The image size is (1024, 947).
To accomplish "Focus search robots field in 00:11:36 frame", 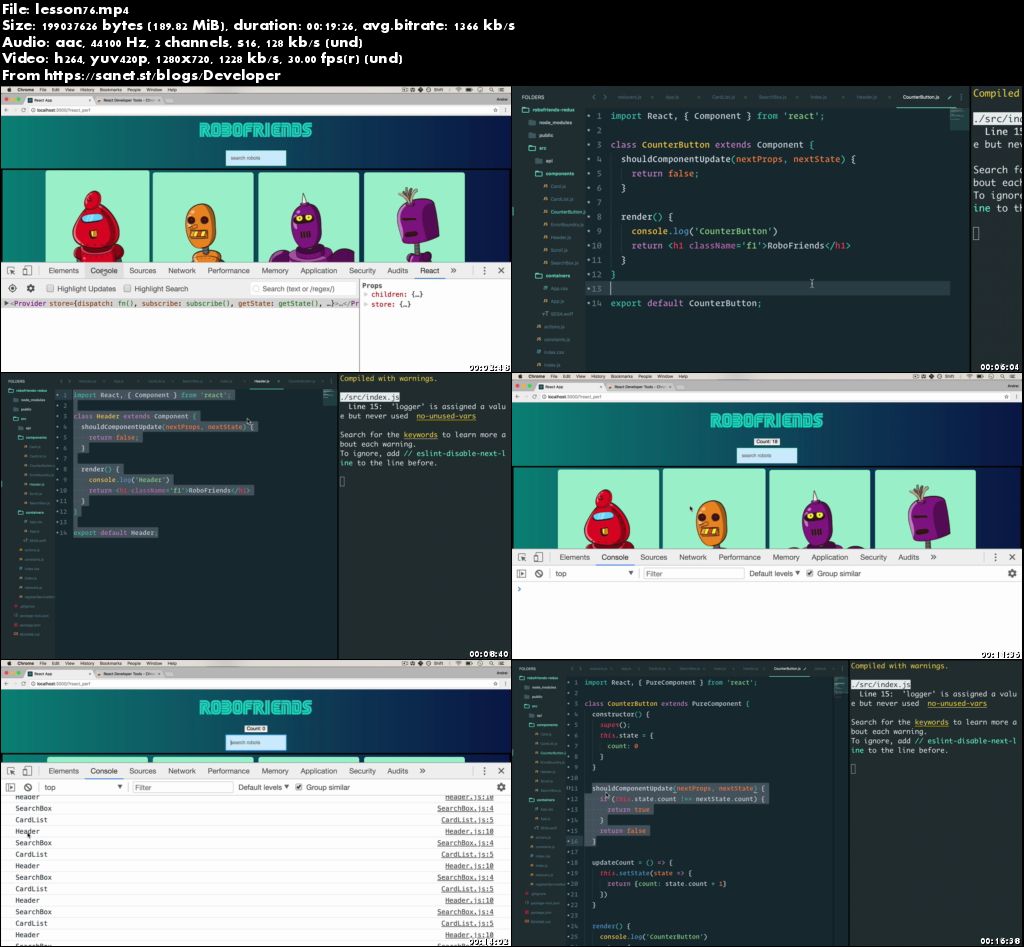I will pos(767,455).
